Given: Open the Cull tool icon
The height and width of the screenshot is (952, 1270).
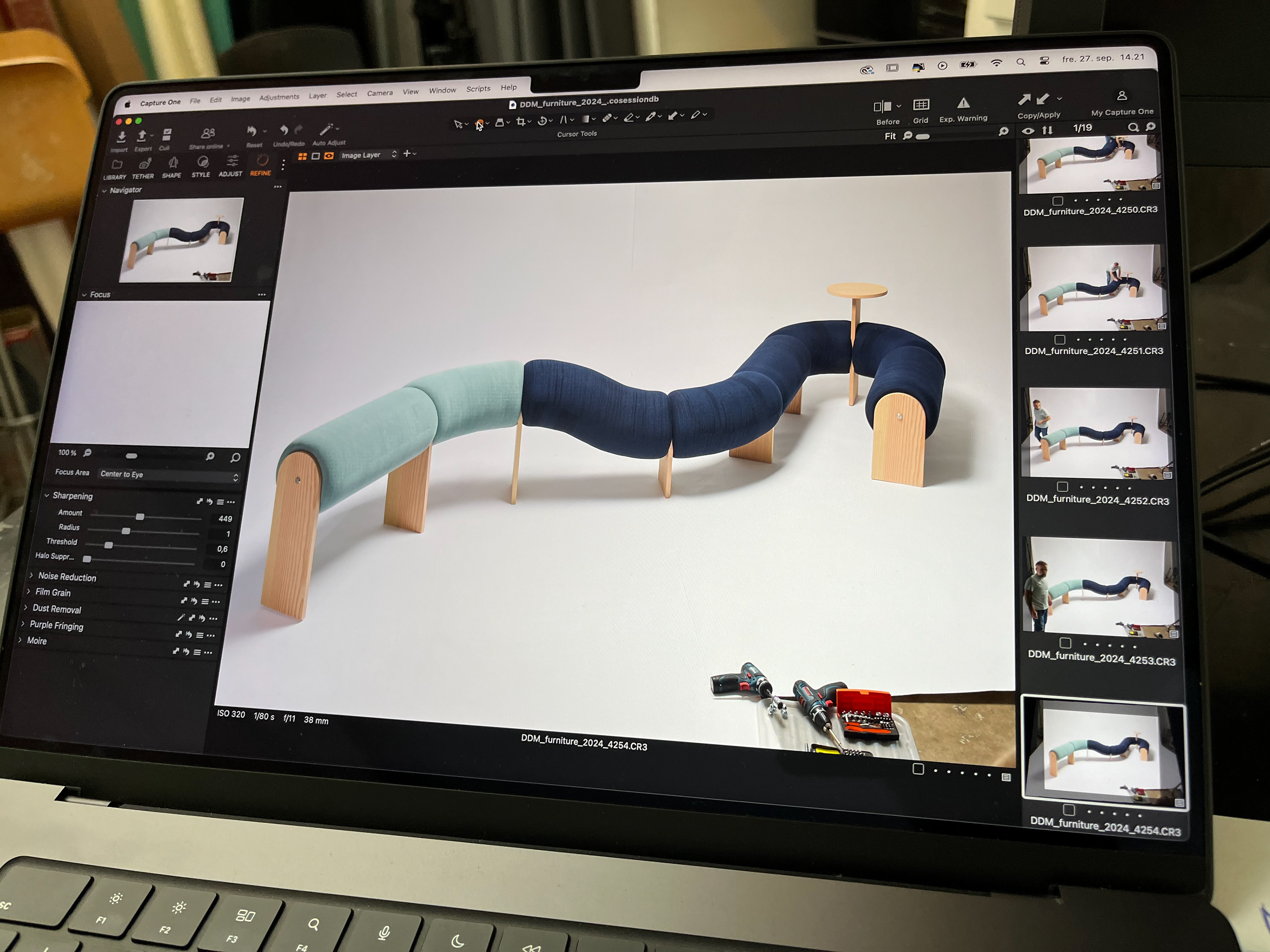Looking at the screenshot, I should click(166, 135).
